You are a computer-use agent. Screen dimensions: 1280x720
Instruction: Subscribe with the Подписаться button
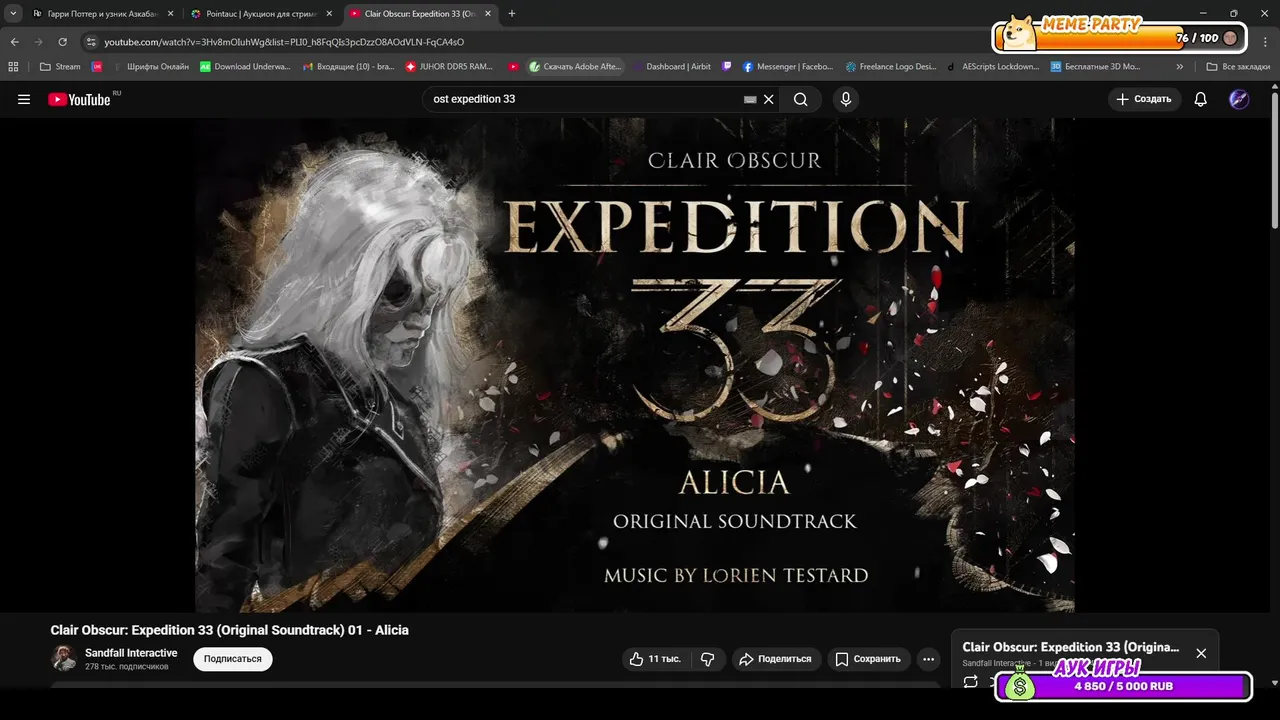pos(233,659)
